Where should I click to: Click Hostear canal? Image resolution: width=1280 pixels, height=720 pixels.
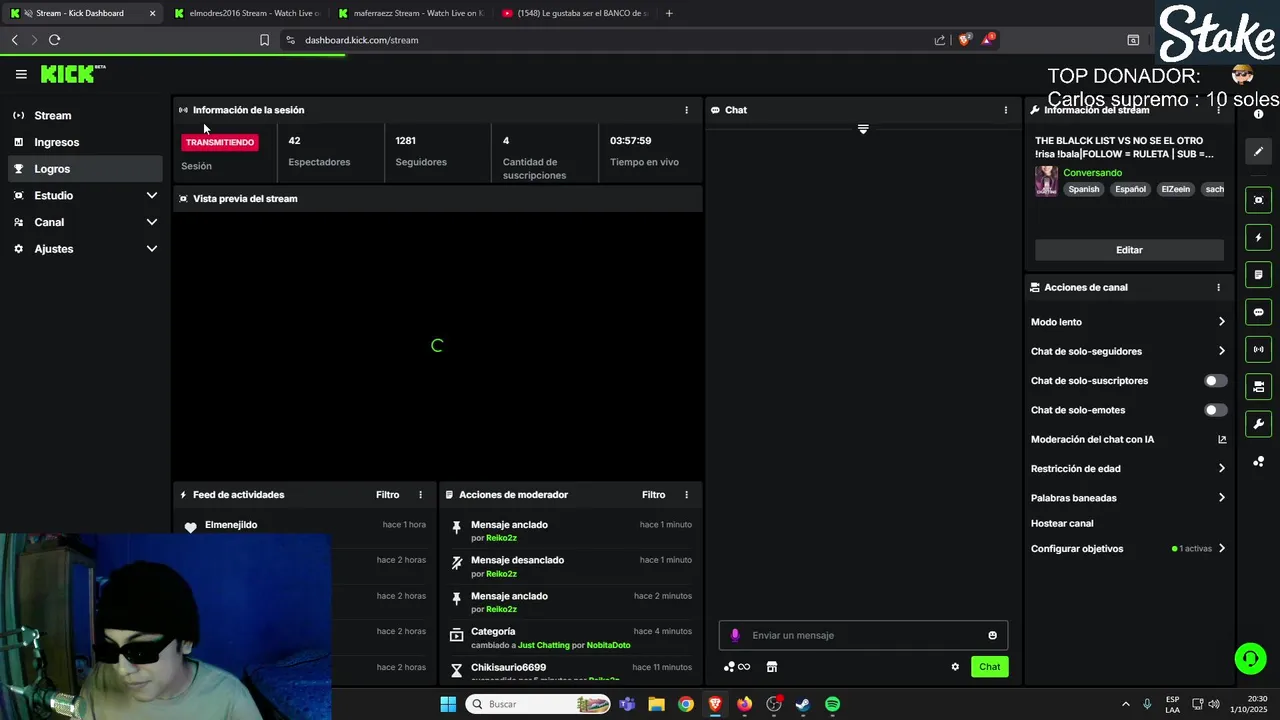point(1062,523)
